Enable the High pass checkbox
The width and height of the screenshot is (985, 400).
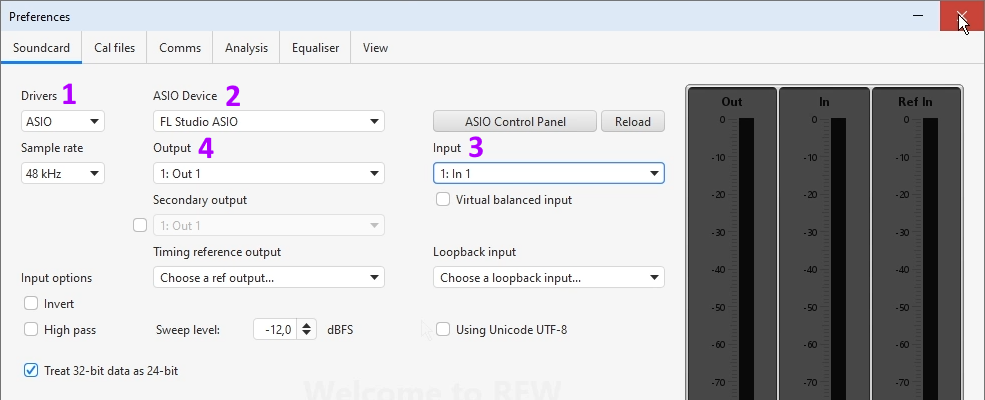click(x=31, y=329)
